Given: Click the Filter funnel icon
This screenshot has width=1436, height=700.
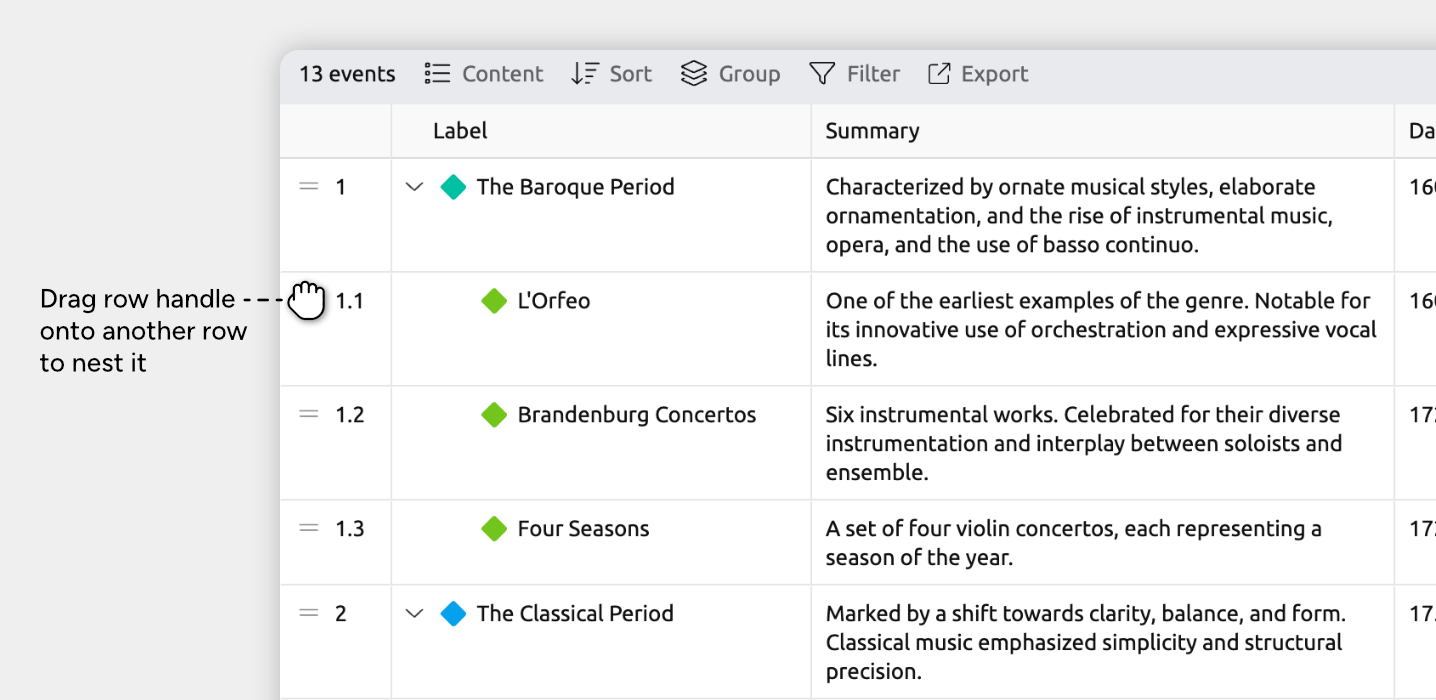Looking at the screenshot, I should pos(822,74).
